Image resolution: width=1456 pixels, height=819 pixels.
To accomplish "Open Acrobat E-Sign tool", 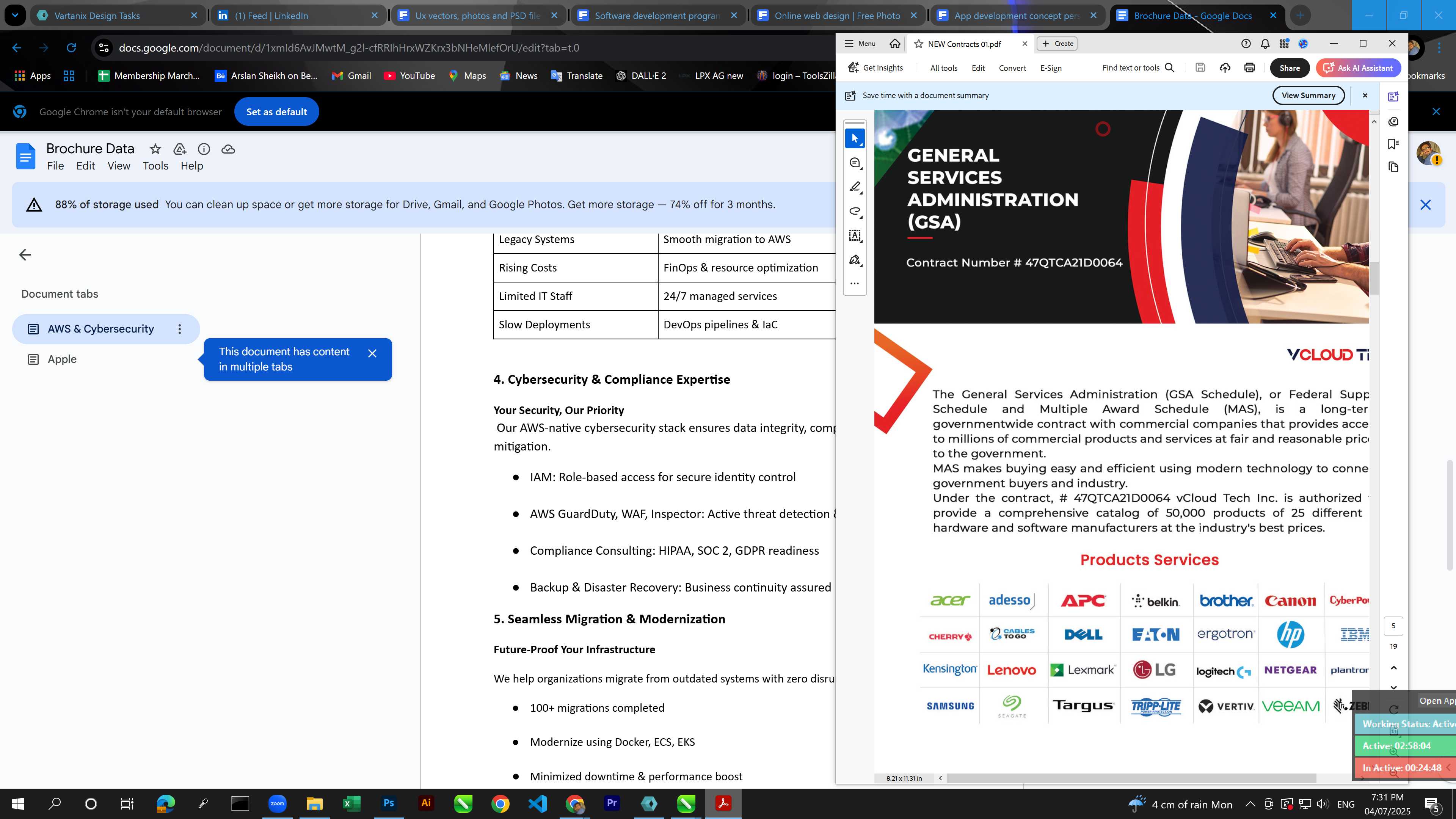I will pyautogui.click(x=1051, y=68).
